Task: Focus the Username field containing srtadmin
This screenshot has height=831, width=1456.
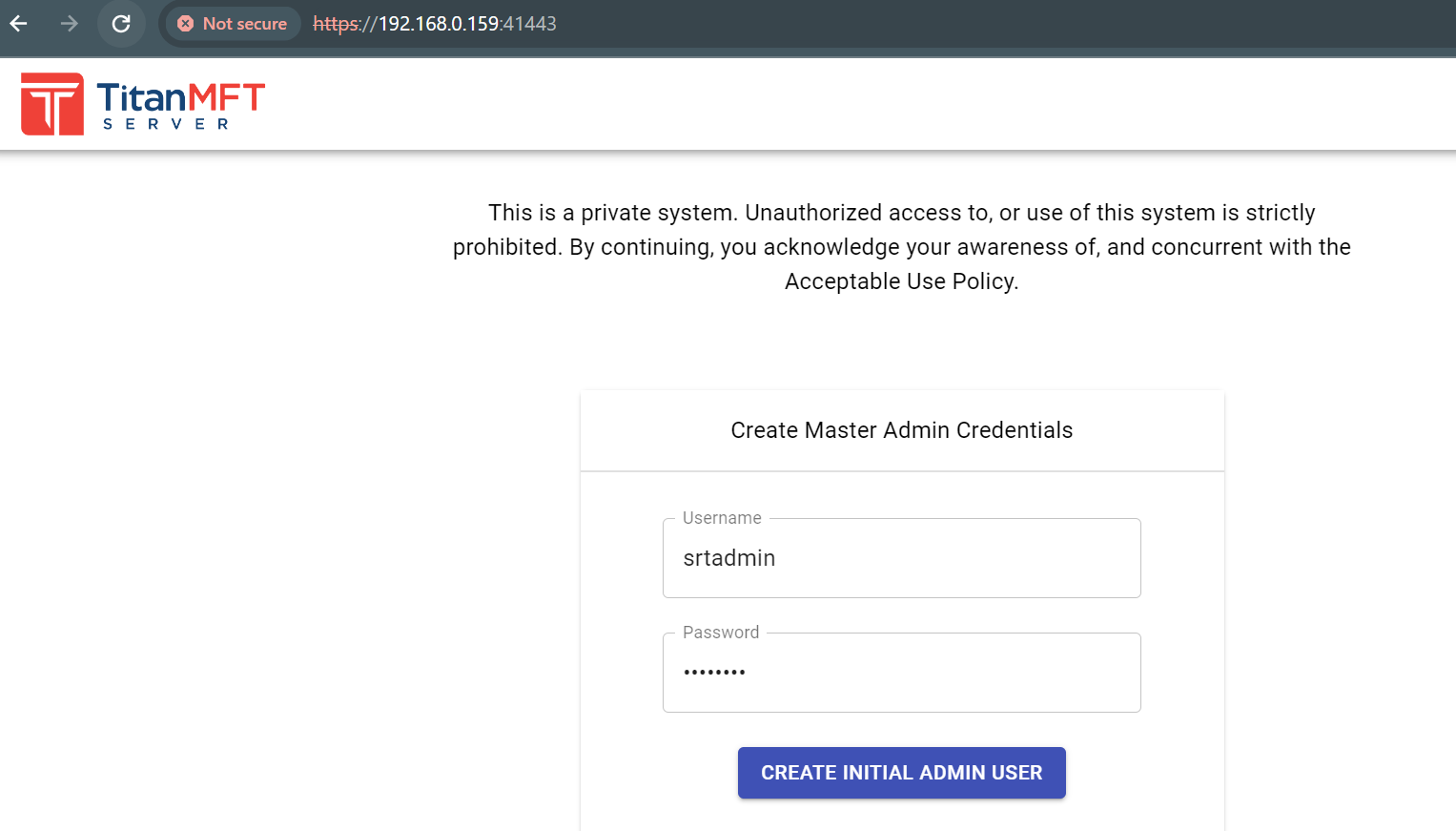Action: tap(901, 558)
